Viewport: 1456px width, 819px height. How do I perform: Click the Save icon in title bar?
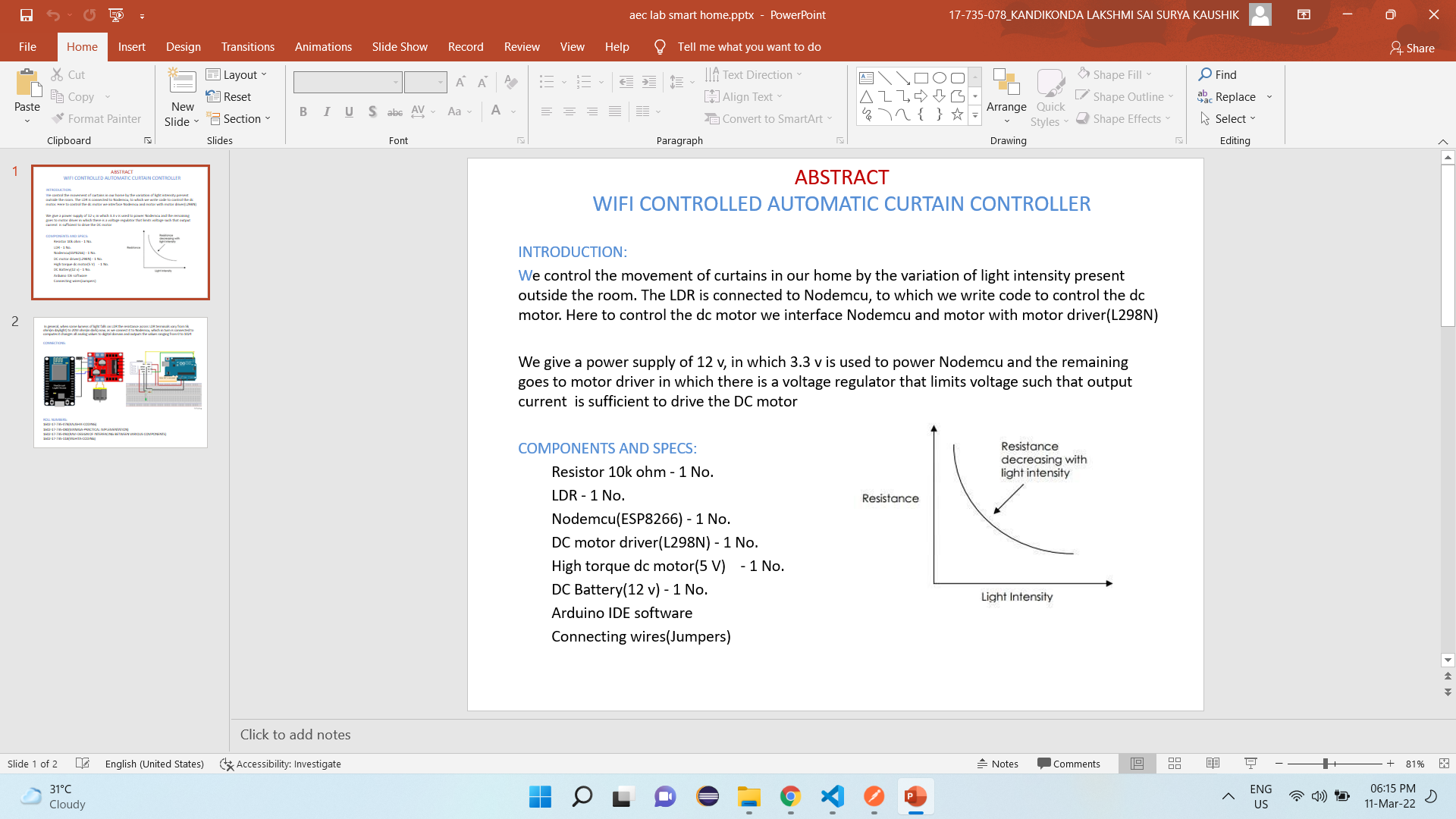(27, 14)
